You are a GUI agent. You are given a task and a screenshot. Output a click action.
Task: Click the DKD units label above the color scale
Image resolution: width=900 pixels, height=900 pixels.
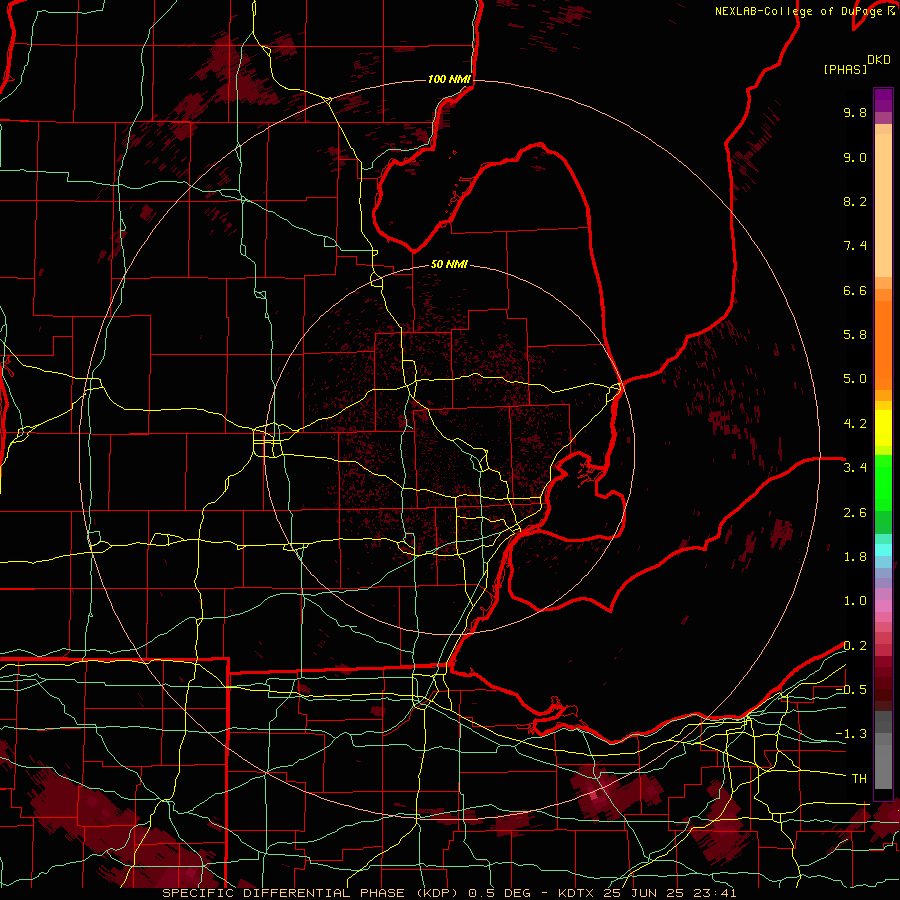879,60
